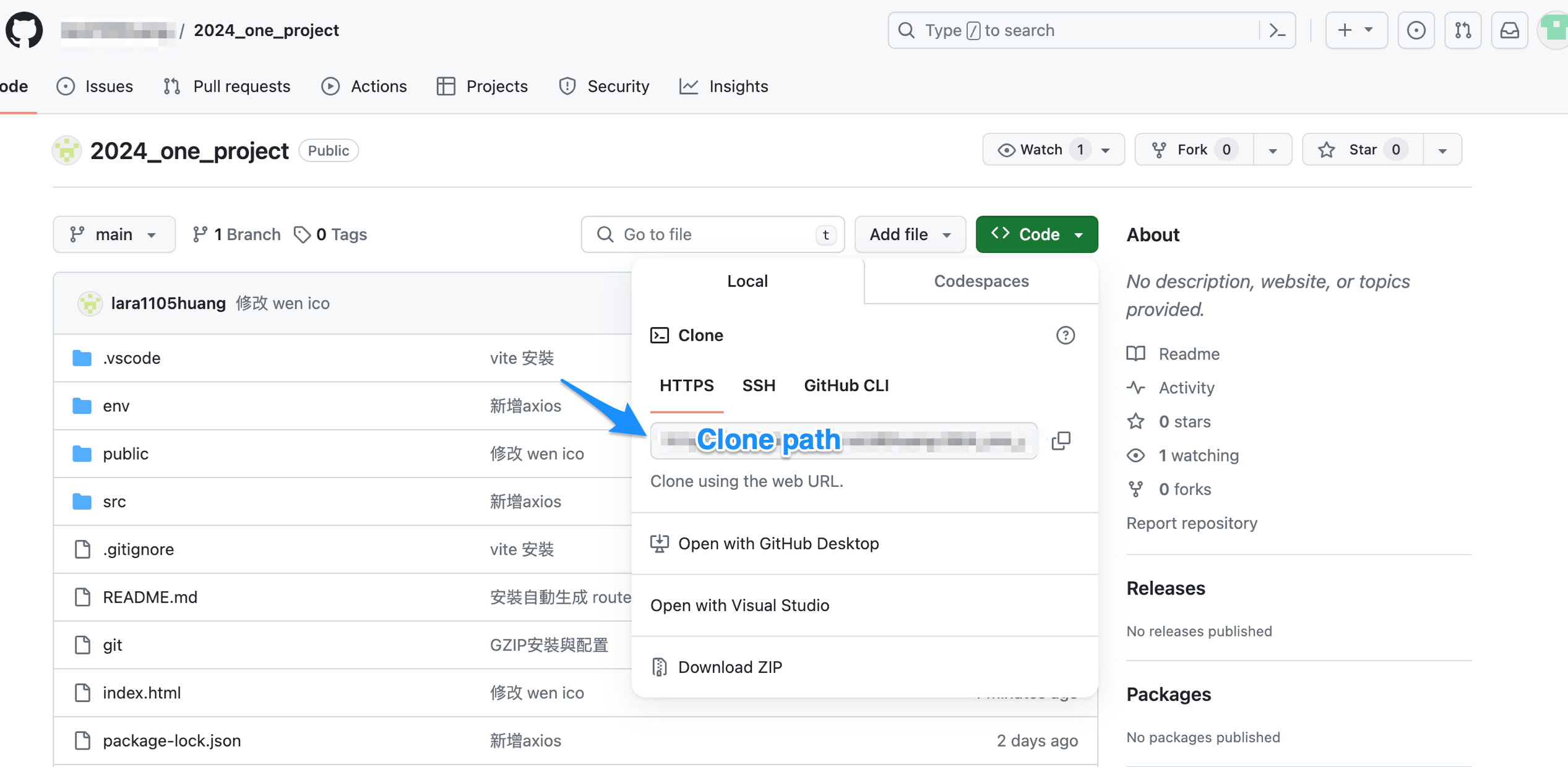Screen dimensions: 1568x767
Task: Click the GitHub Octocat logo
Action: click(24, 30)
